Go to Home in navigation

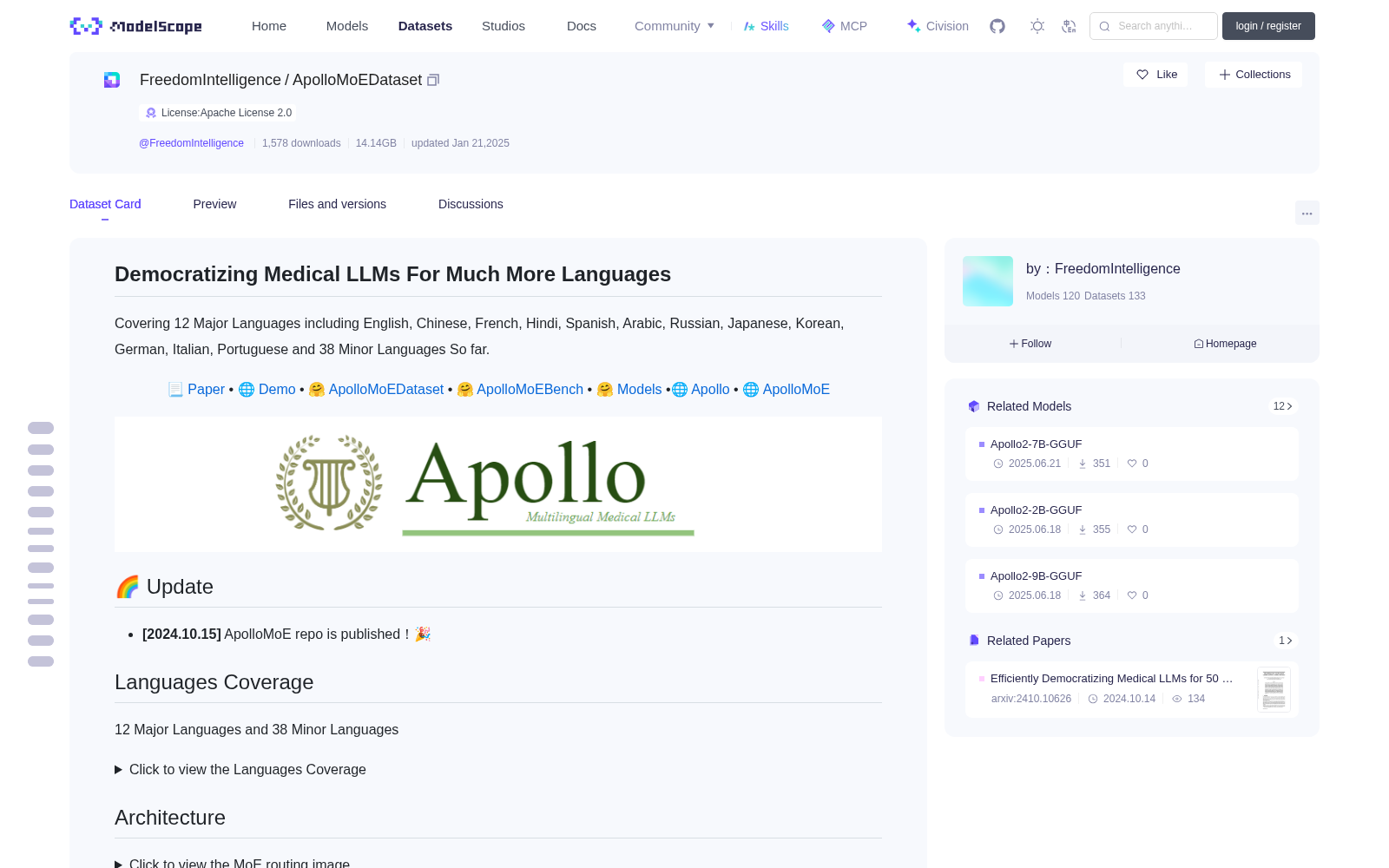tap(269, 26)
